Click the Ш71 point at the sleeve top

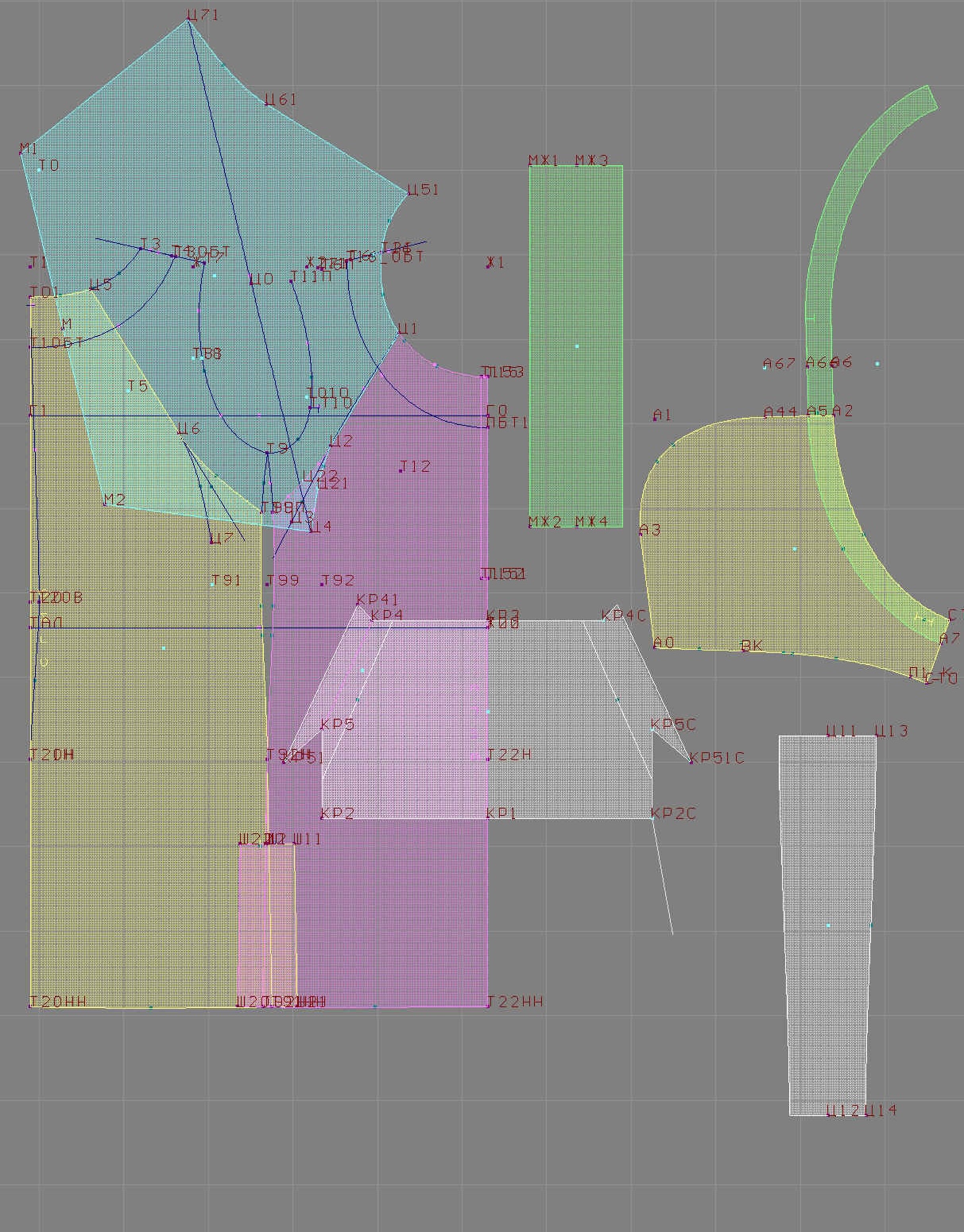[x=188, y=21]
